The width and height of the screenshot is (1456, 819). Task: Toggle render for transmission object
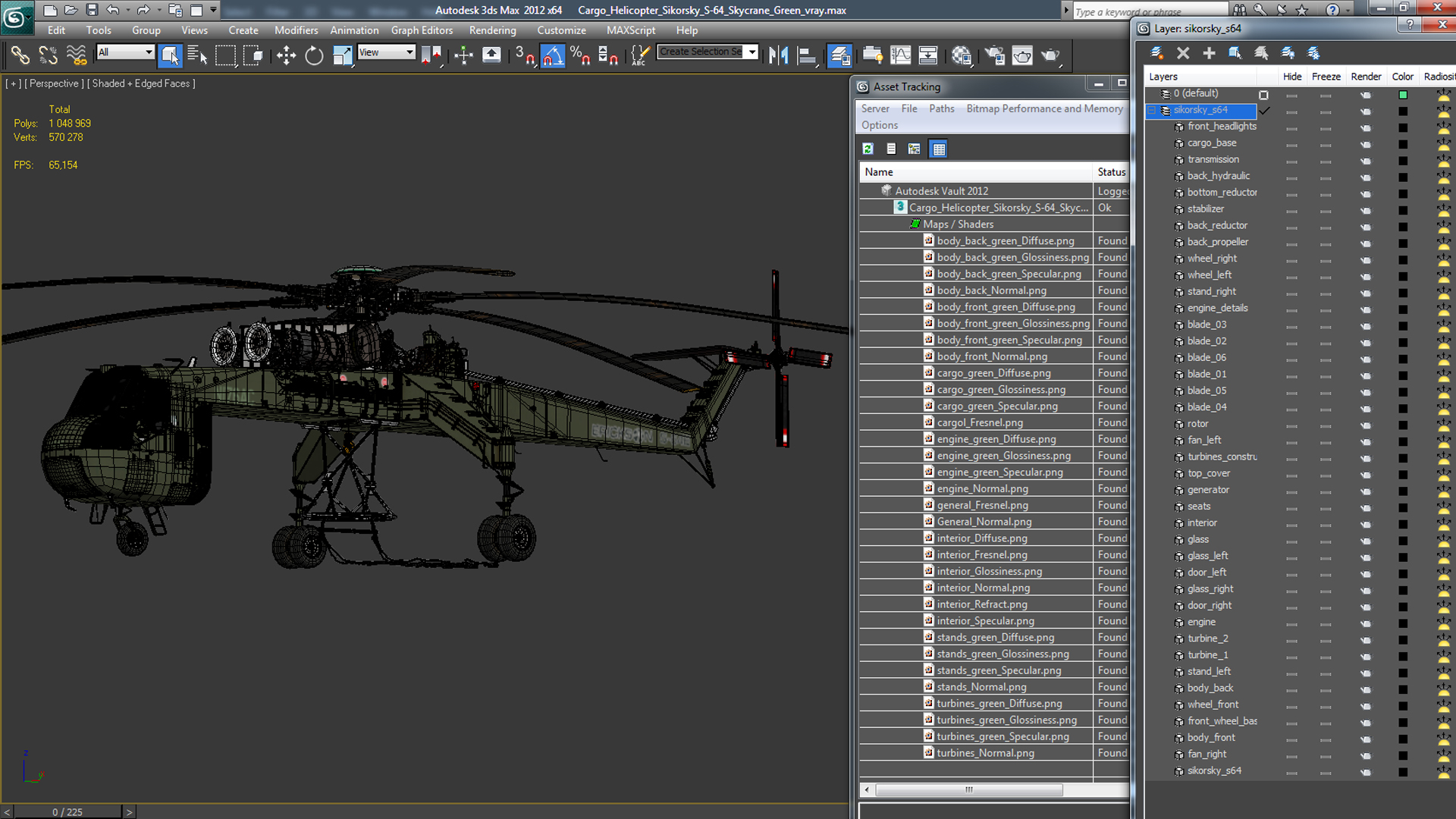(1365, 161)
